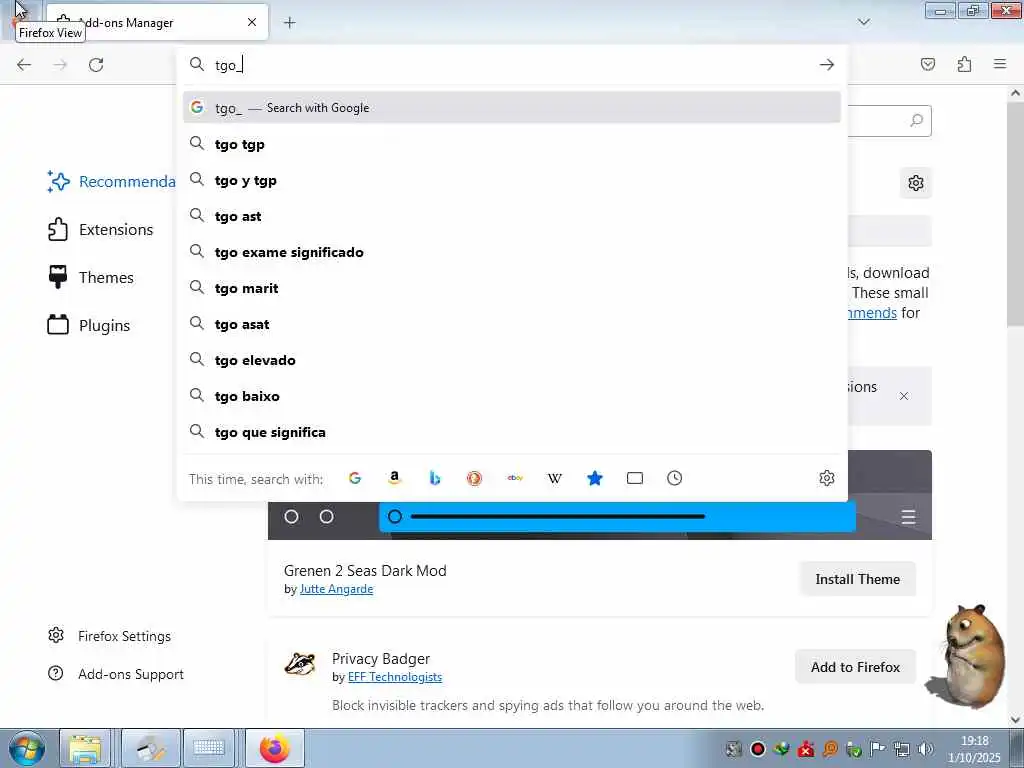Choose the suggestion 'tgo tgp'
Screen dimensions: 1024x768
(x=512, y=144)
